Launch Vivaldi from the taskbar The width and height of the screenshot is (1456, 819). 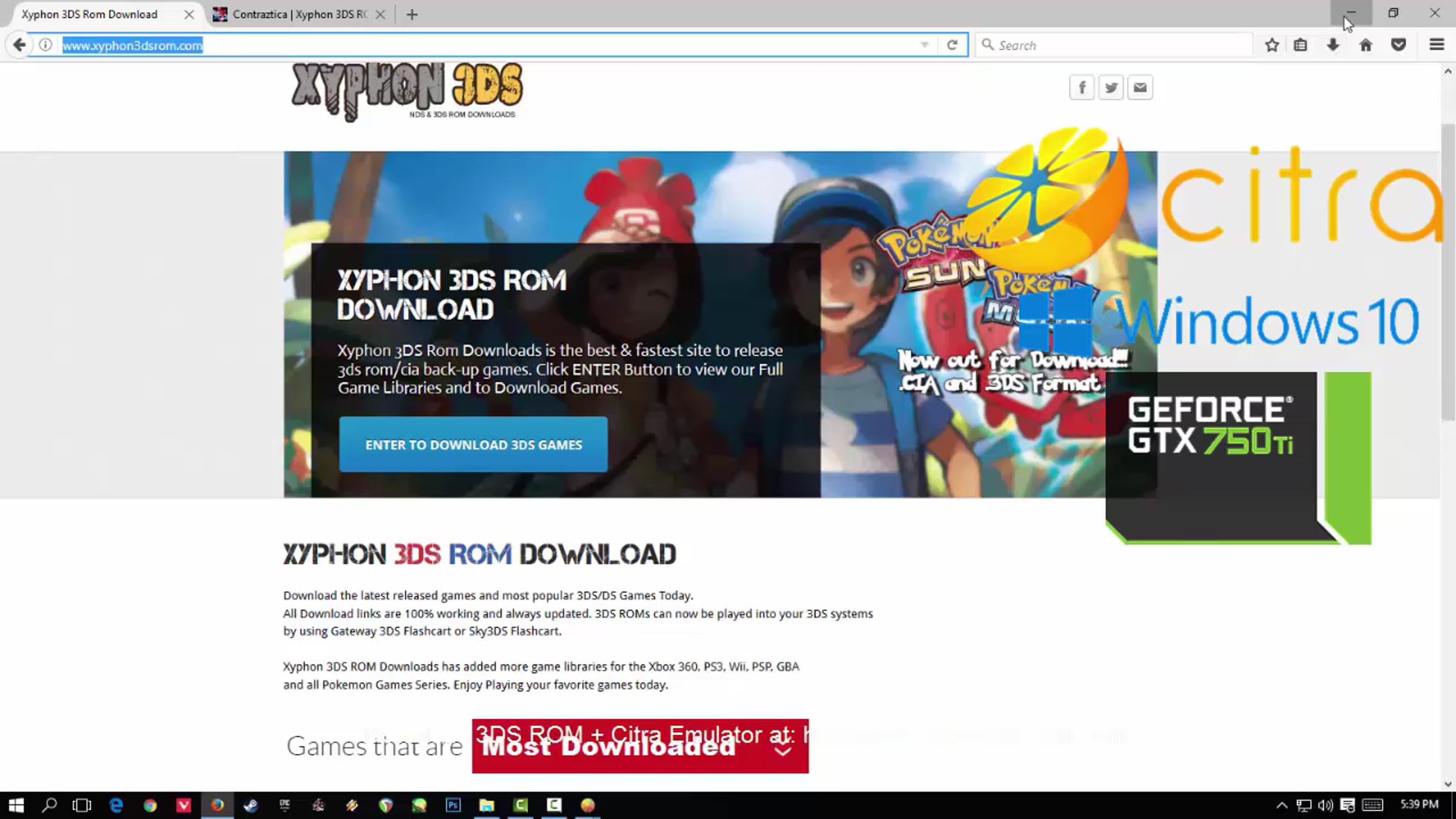pos(184,805)
